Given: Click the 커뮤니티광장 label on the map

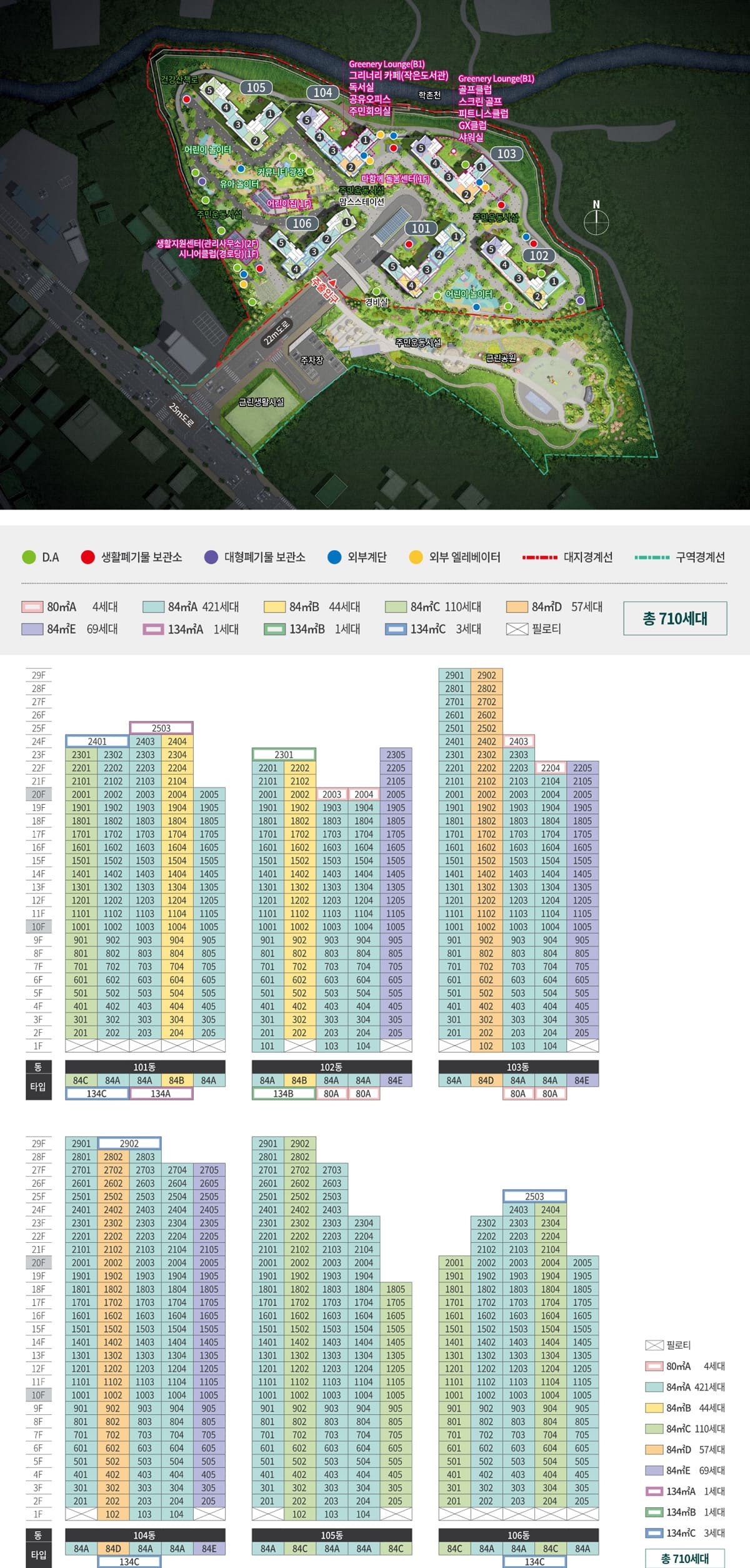Looking at the screenshot, I should point(280,171).
